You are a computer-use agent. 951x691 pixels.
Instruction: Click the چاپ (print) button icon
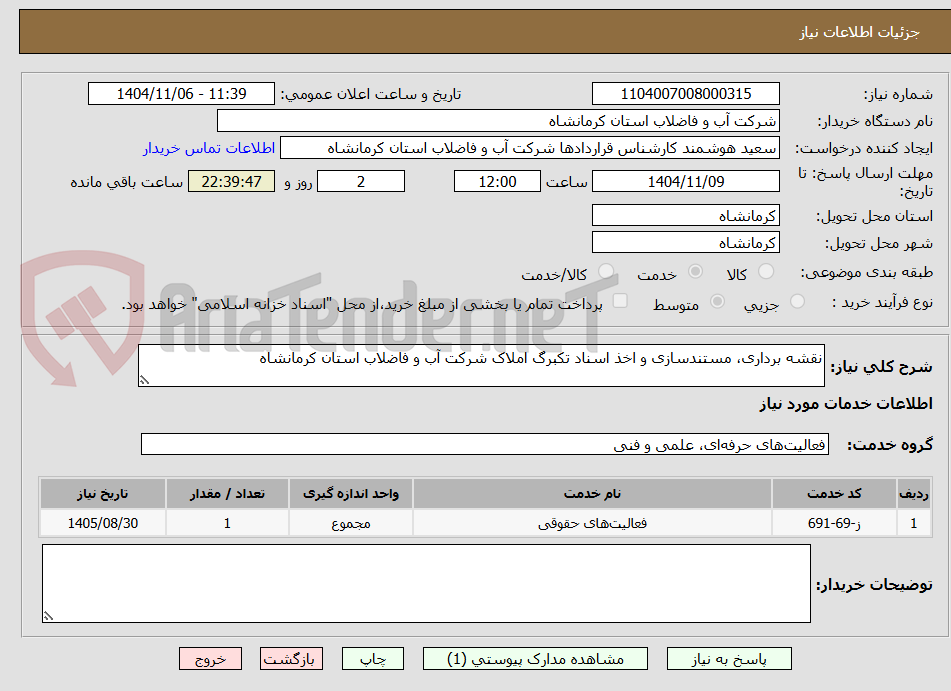372,658
